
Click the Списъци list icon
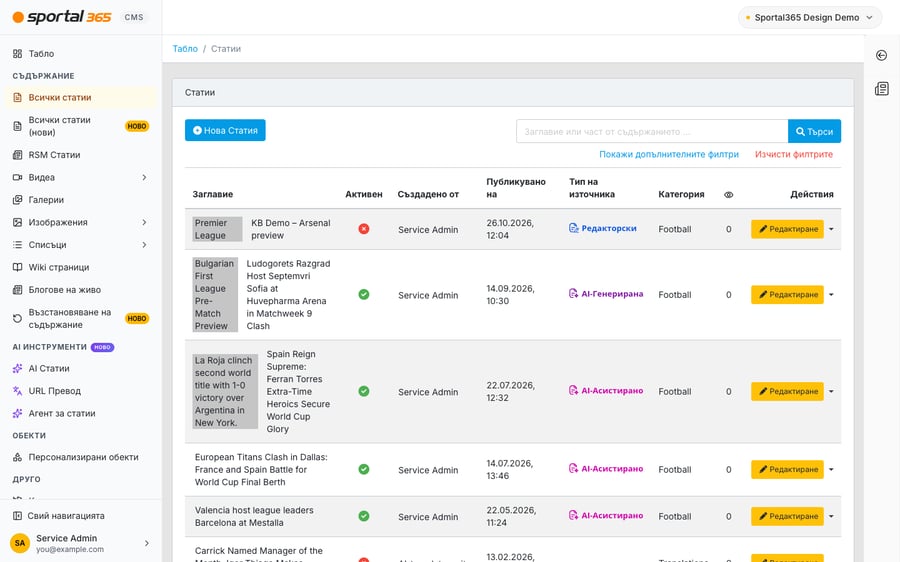[x=17, y=245]
